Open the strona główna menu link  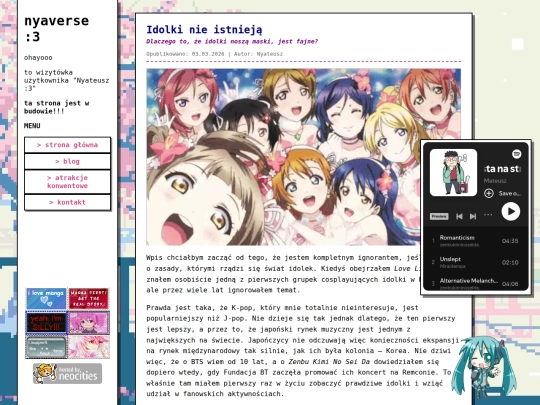pyautogui.click(x=68, y=145)
